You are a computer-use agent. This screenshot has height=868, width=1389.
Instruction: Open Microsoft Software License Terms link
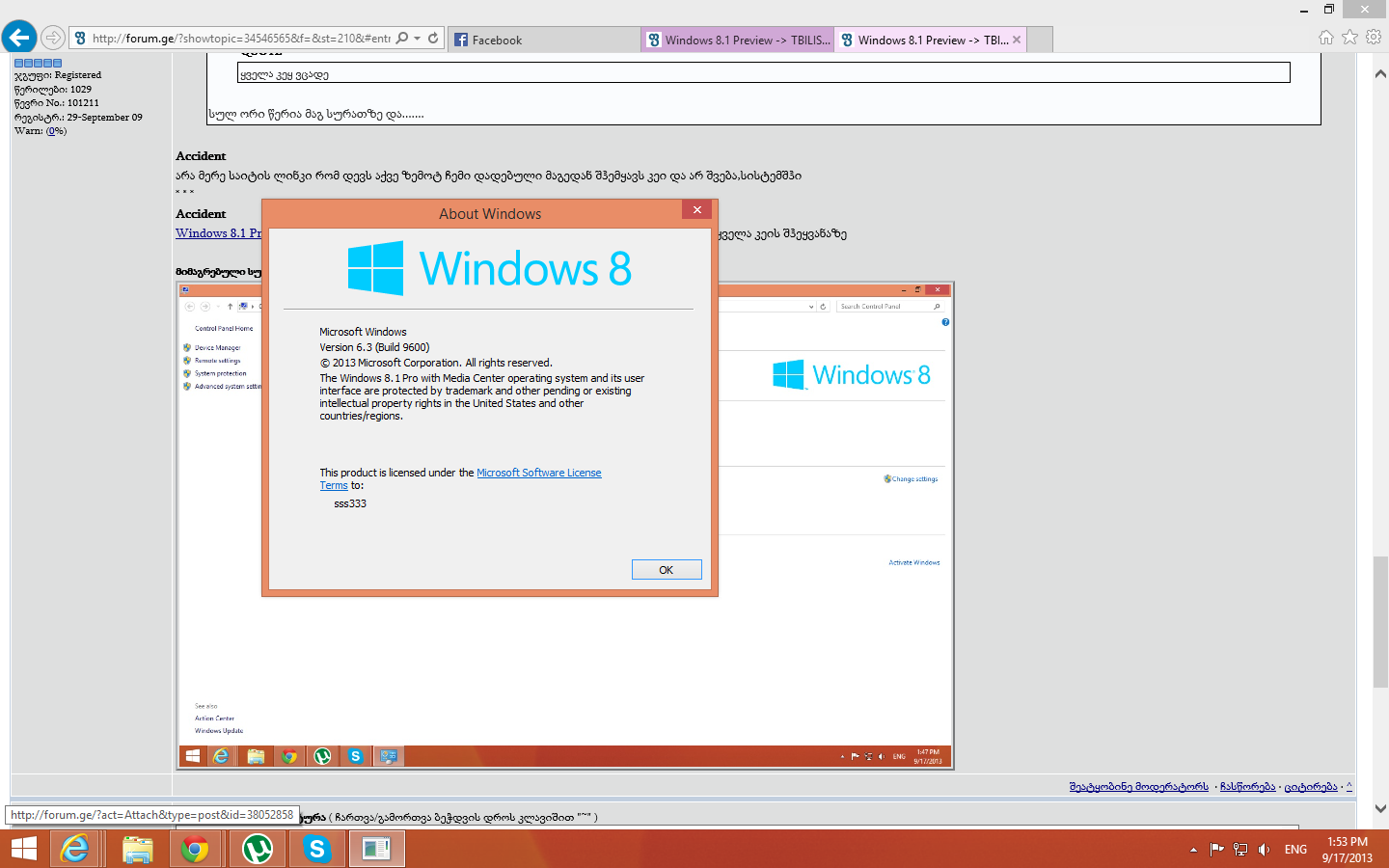[x=539, y=473]
